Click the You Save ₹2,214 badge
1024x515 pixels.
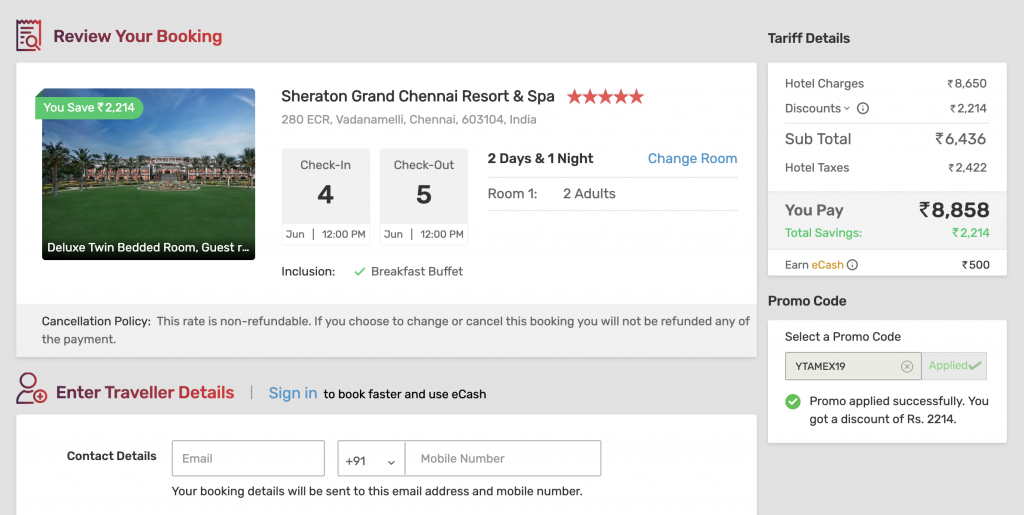click(89, 108)
